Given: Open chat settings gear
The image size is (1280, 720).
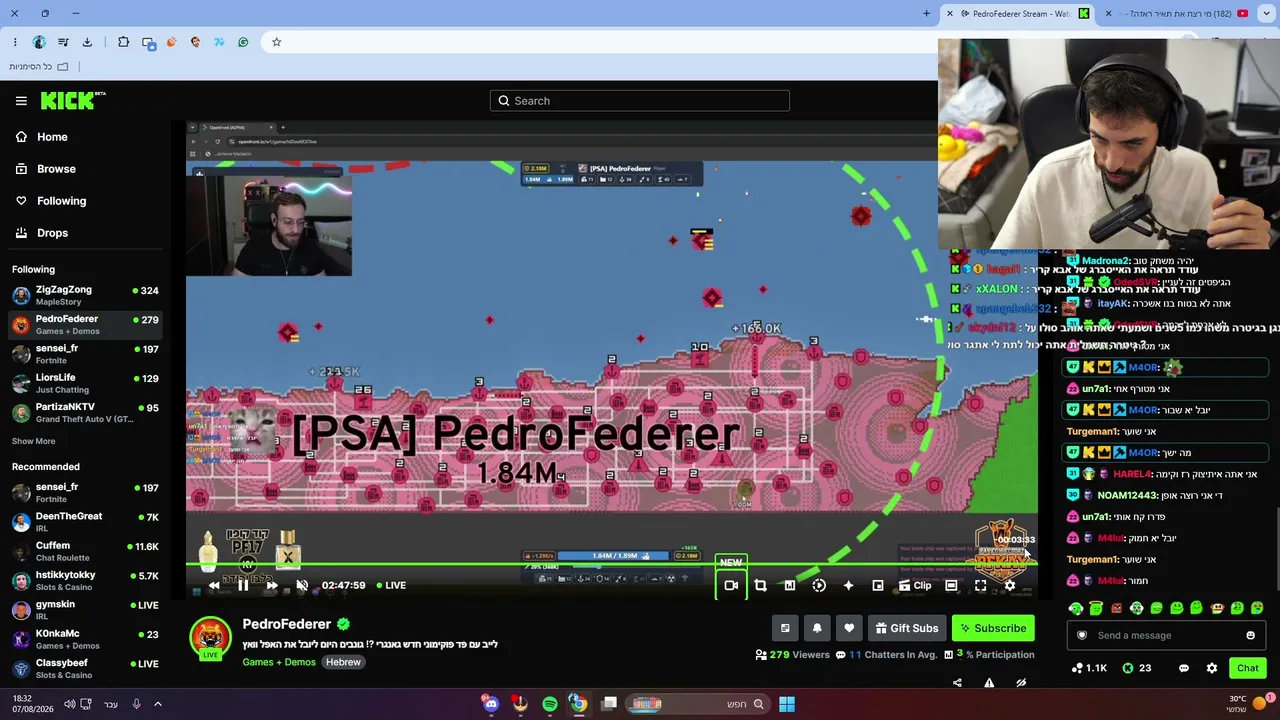Looking at the screenshot, I should pyautogui.click(x=1212, y=668).
